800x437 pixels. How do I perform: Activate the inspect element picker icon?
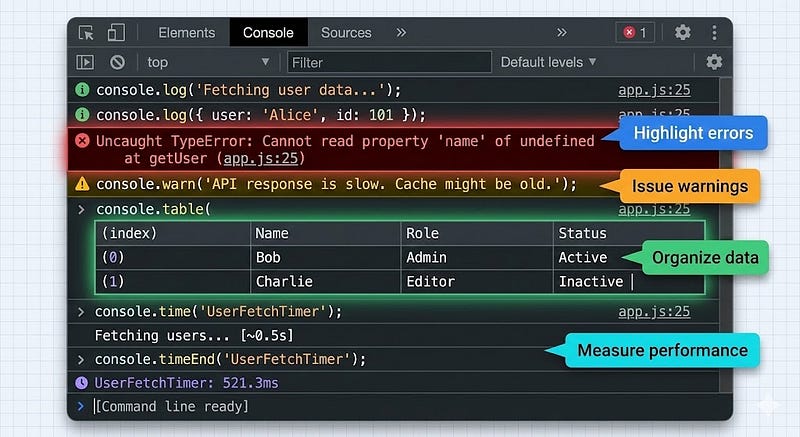(x=86, y=33)
